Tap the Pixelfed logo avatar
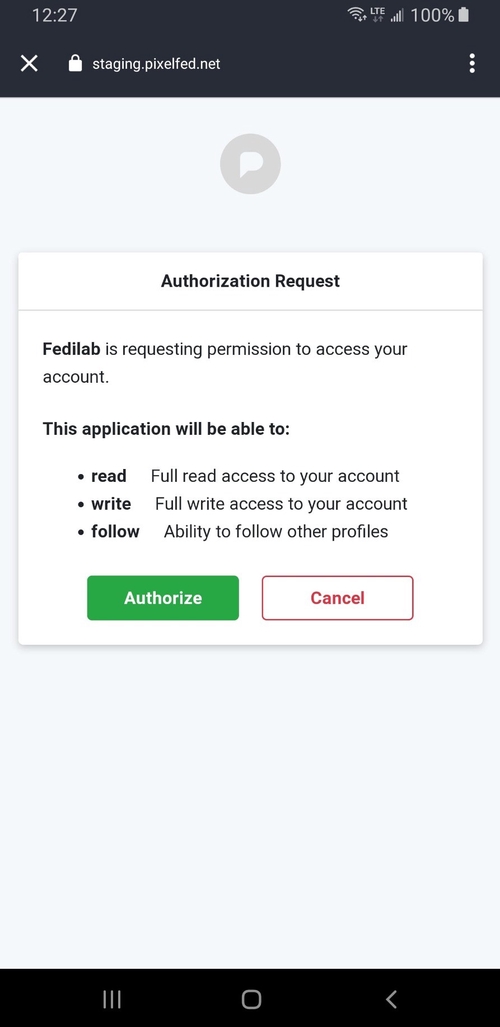Image resolution: width=500 pixels, height=1027 pixels. (x=250, y=164)
